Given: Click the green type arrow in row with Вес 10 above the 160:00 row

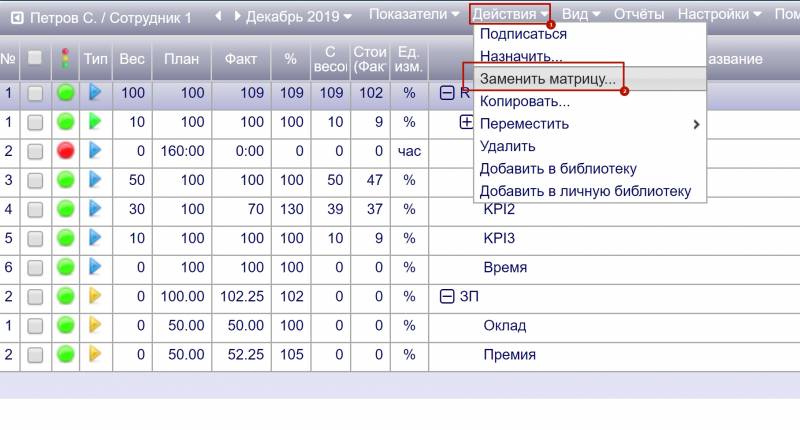Looking at the screenshot, I should (95, 121).
